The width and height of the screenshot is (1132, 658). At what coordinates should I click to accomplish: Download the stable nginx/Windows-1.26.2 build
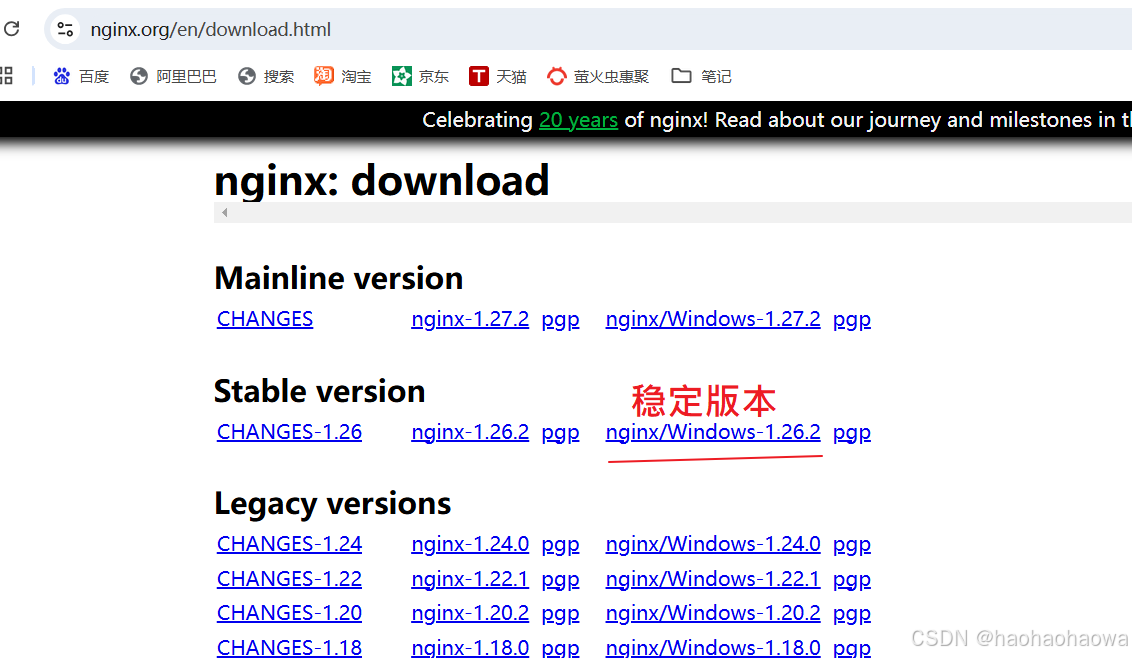712,431
